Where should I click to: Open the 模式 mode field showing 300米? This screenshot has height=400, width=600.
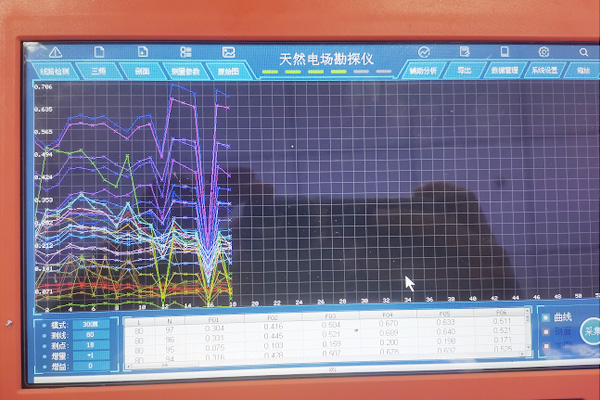click(x=89, y=326)
